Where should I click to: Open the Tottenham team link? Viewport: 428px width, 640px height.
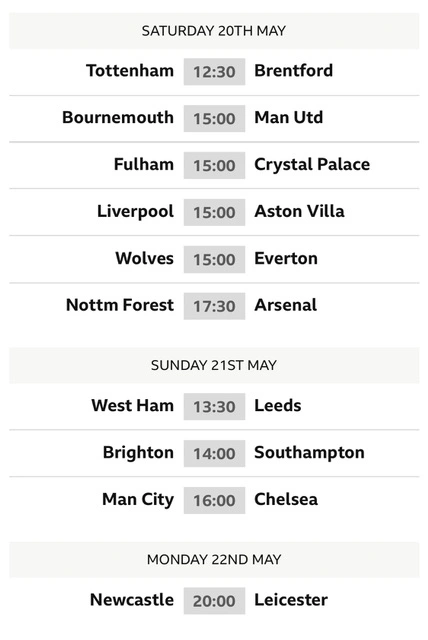tap(130, 71)
